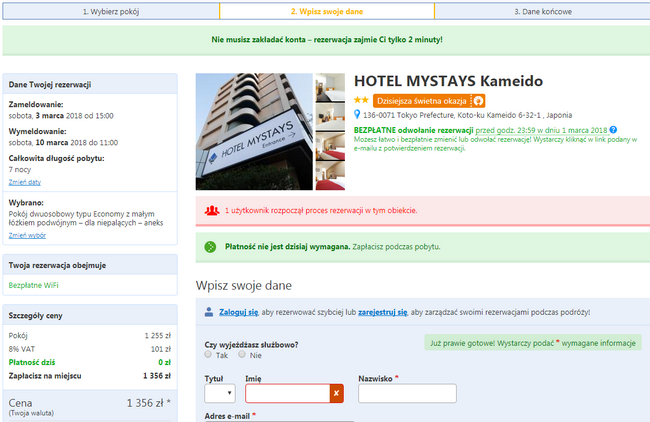Open the third room thumbnail with red bedding
The height and width of the screenshot is (422, 650).
pos(330,146)
